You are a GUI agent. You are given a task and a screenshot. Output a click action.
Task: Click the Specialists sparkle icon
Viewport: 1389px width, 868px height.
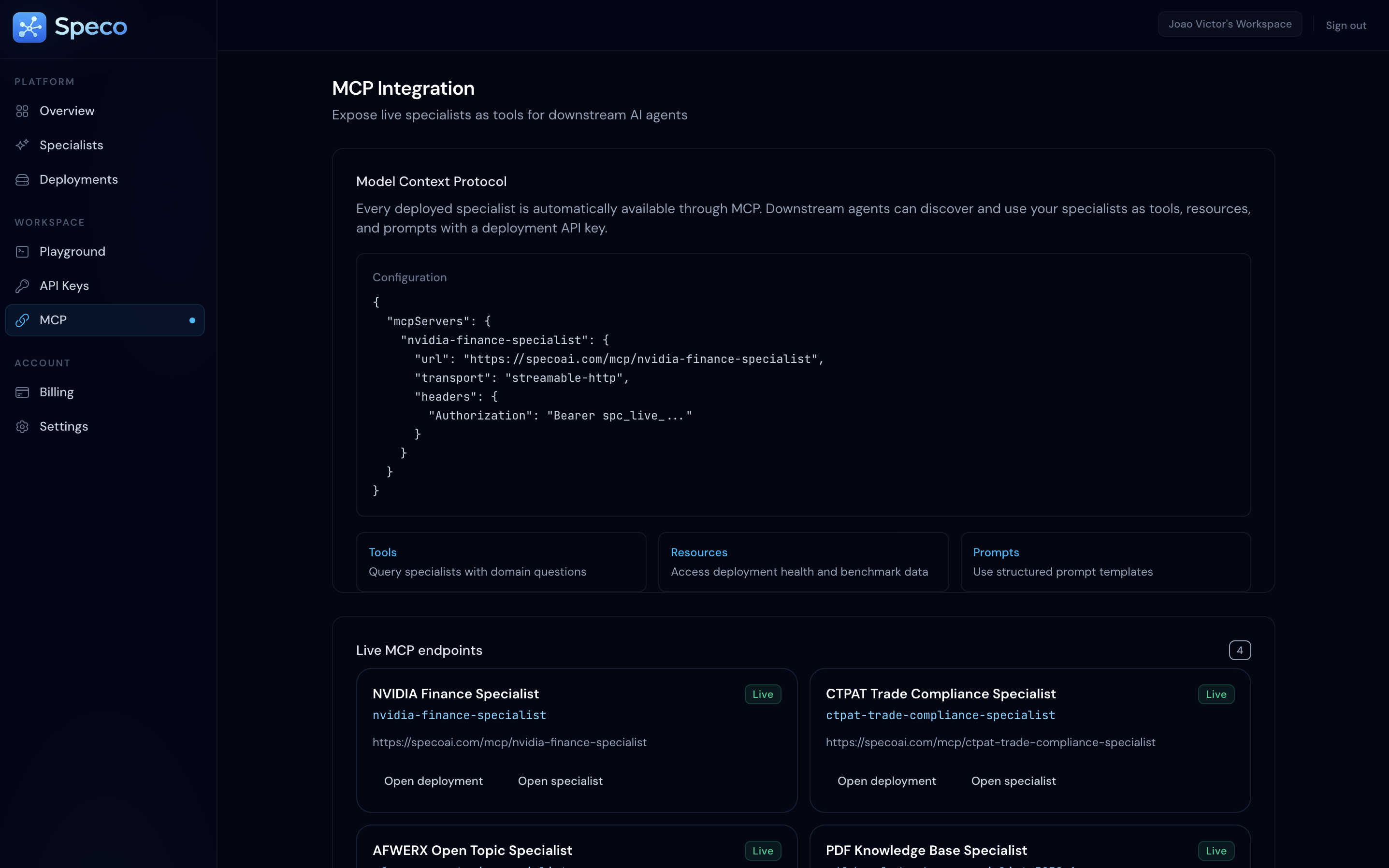click(22, 145)
